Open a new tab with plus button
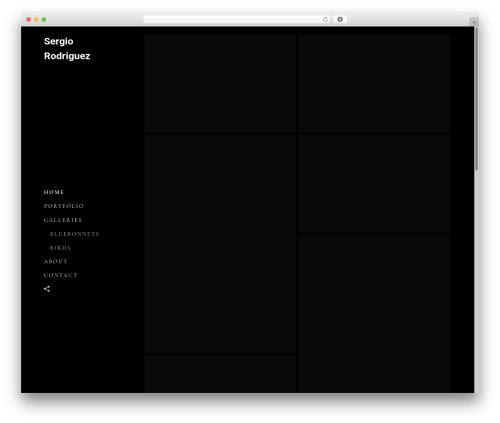500x423 pixels. [x=474, y=22]
